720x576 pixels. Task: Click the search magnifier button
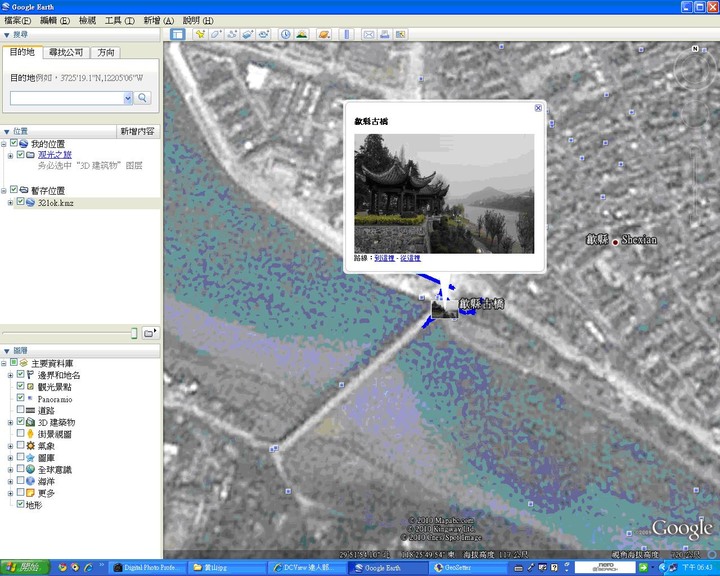point(142,97)
